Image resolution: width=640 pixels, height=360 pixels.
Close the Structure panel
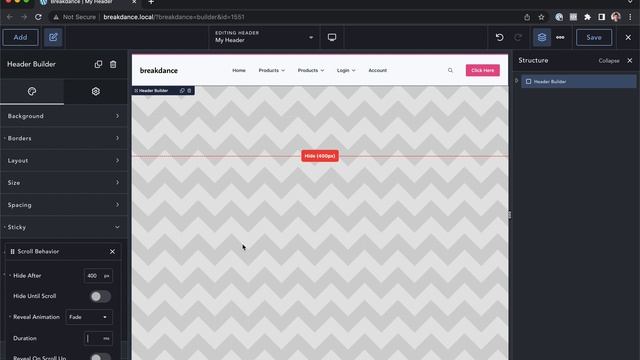(x=630, y=60)
